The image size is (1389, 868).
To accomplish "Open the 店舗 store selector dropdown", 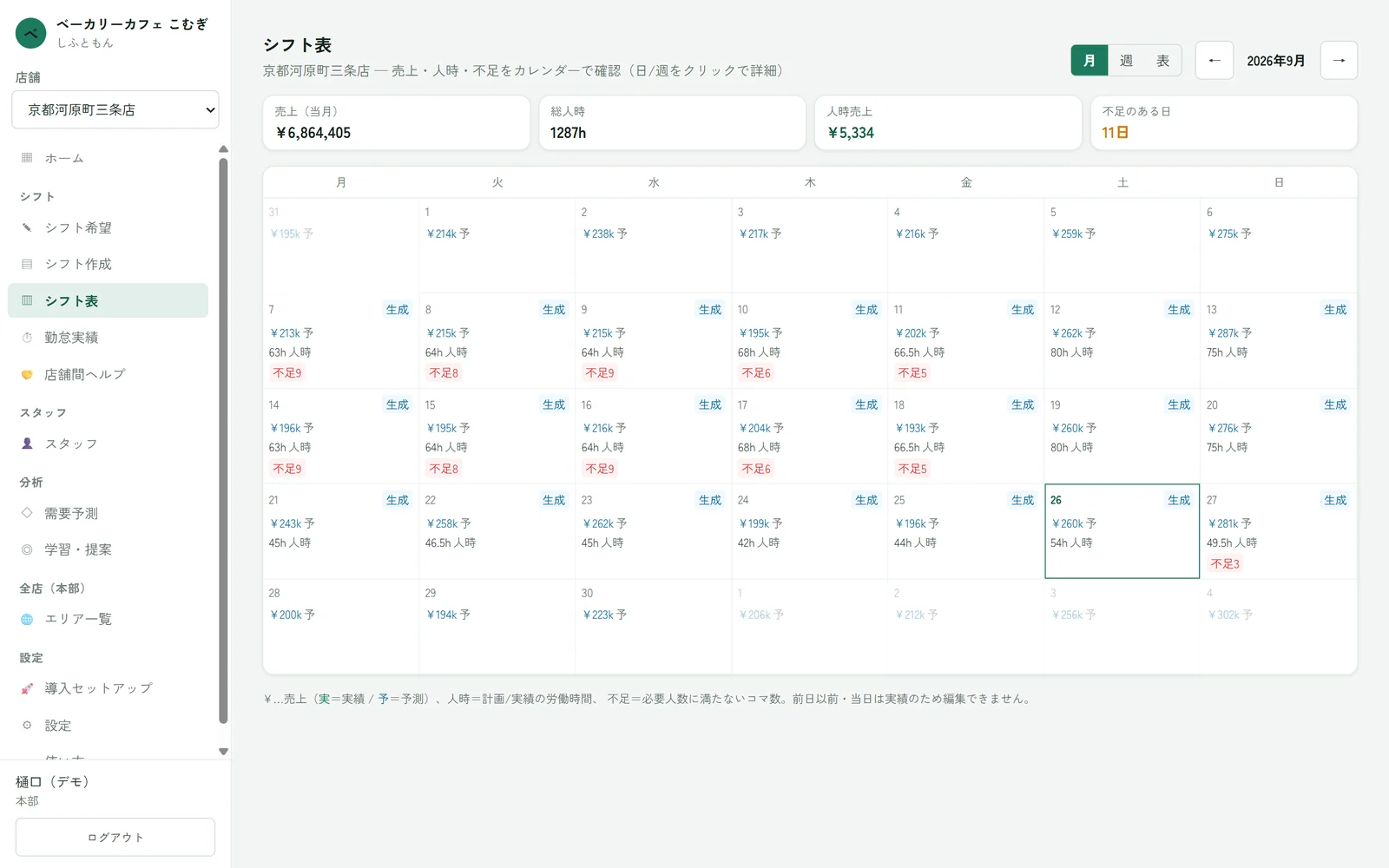I will point(115,109).
